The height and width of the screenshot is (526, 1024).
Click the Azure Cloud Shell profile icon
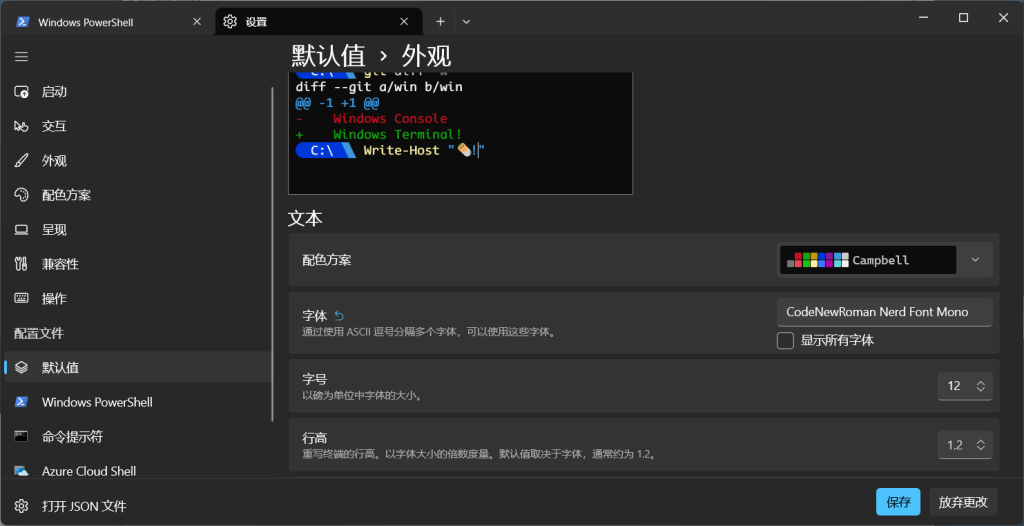pos(22,470)
